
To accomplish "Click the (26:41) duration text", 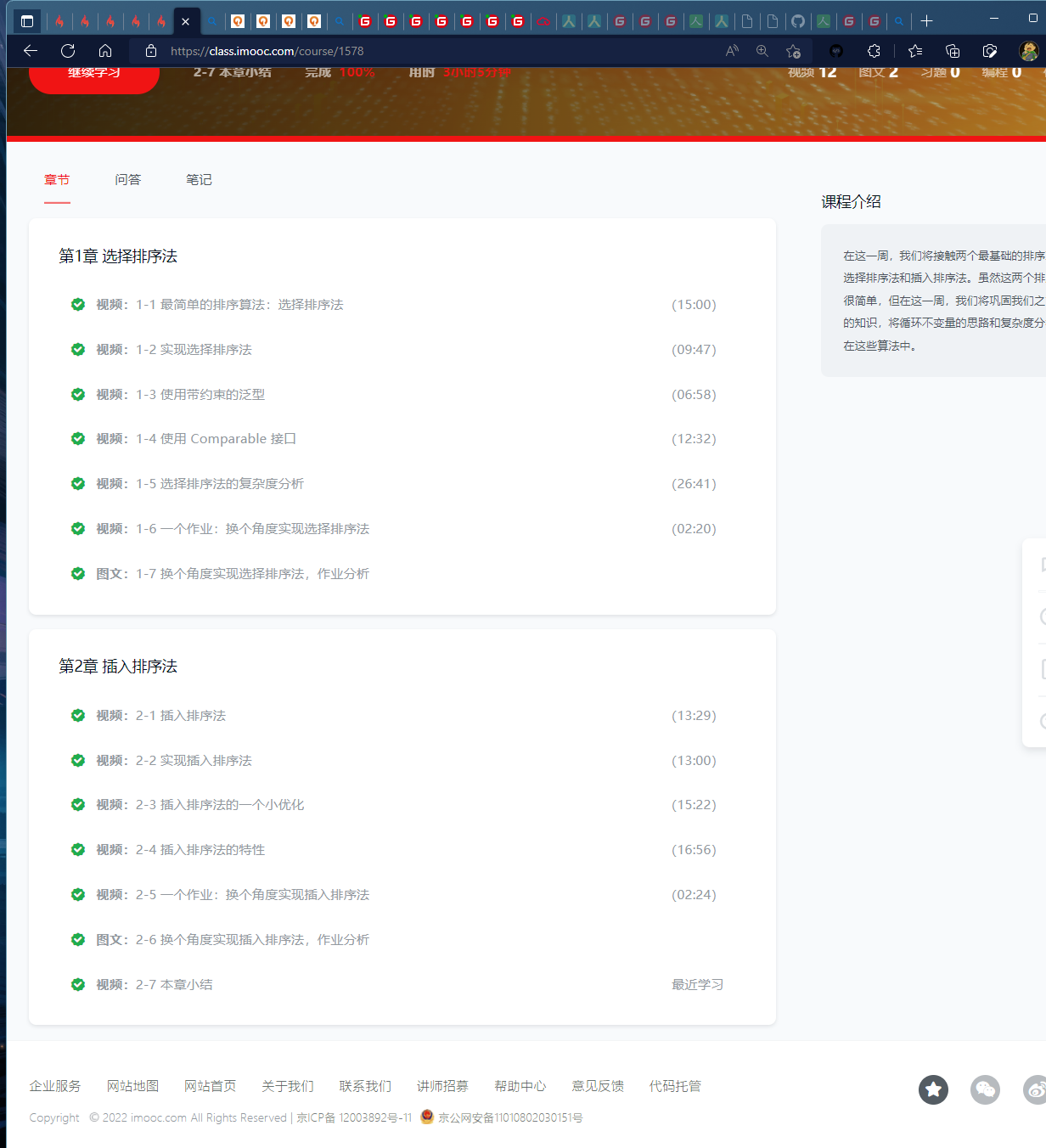I will pyautogui.click(x=694, y=484).
